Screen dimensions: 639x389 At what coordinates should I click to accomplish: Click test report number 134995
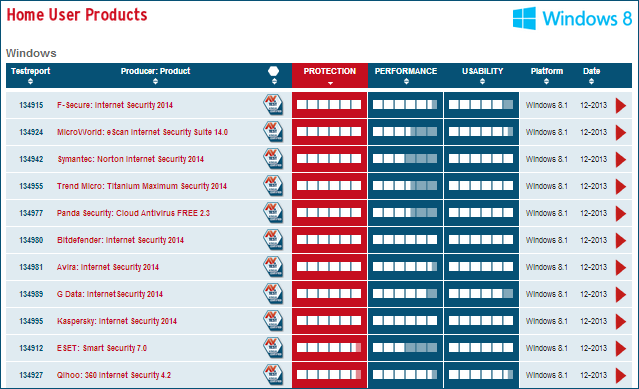pyautogui.click(x=31, y=321)
